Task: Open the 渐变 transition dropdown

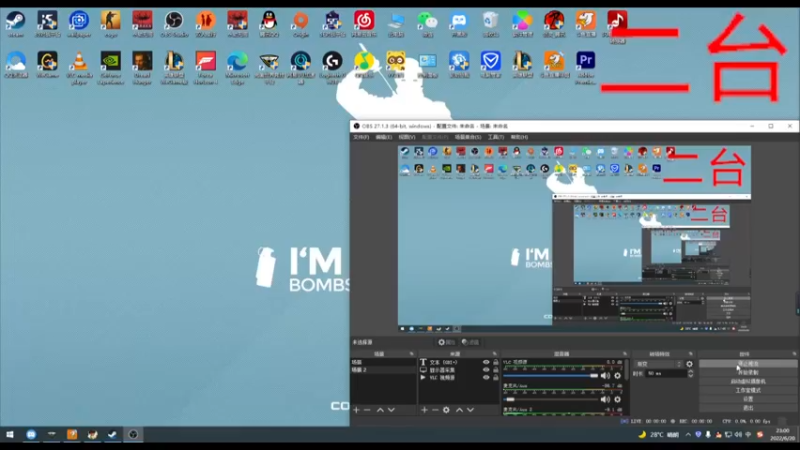Action: 659,364
